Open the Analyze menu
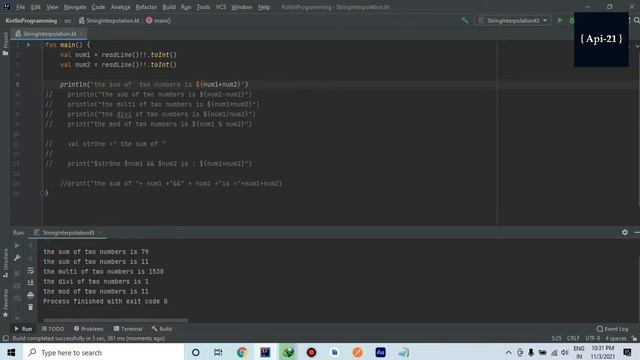640x360 pixels. 120,7
